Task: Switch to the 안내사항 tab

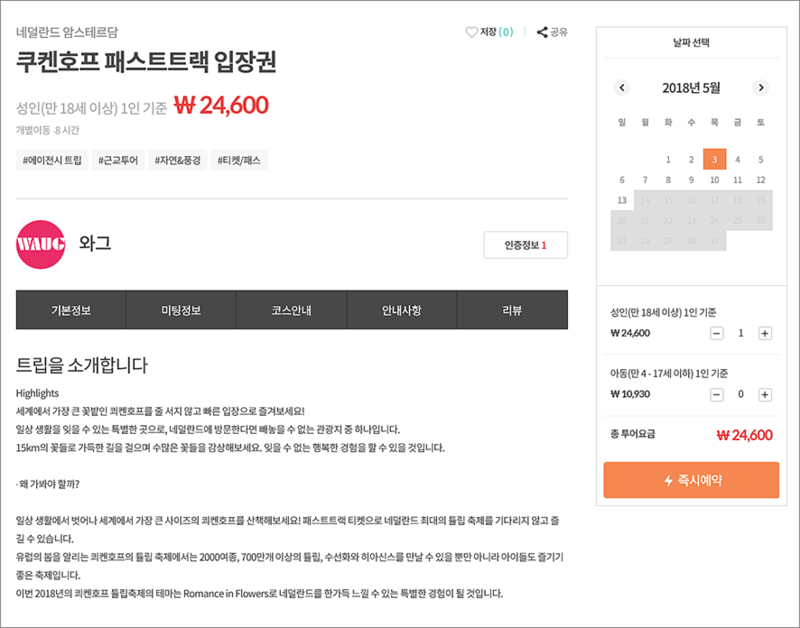Action: pyautogui.click(x=402, y=310)
